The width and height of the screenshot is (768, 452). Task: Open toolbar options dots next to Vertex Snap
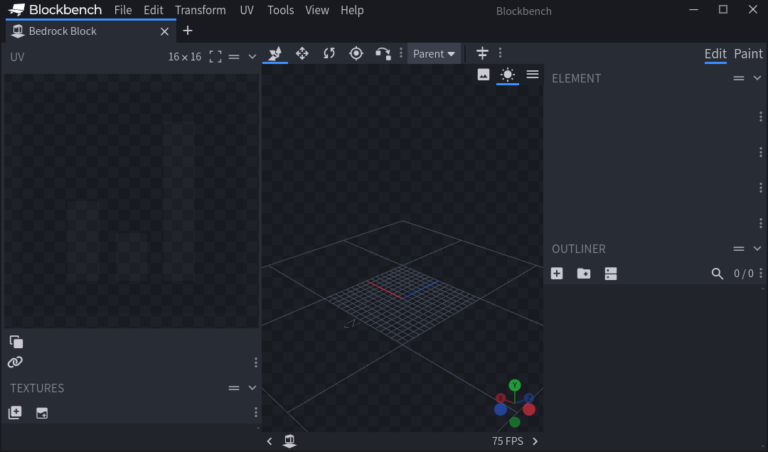pyautogui.click(x=401, y=53)
